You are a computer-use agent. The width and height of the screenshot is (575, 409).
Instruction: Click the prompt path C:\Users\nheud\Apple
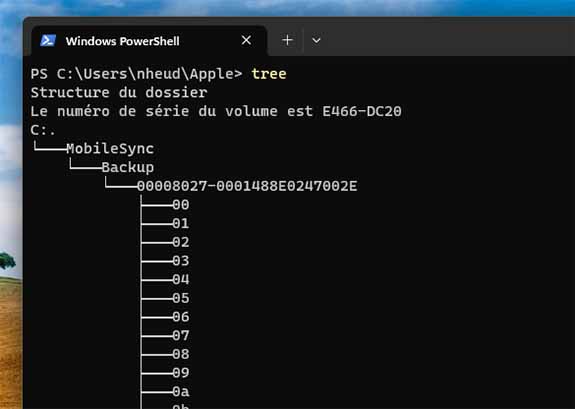tap(145, 74)
